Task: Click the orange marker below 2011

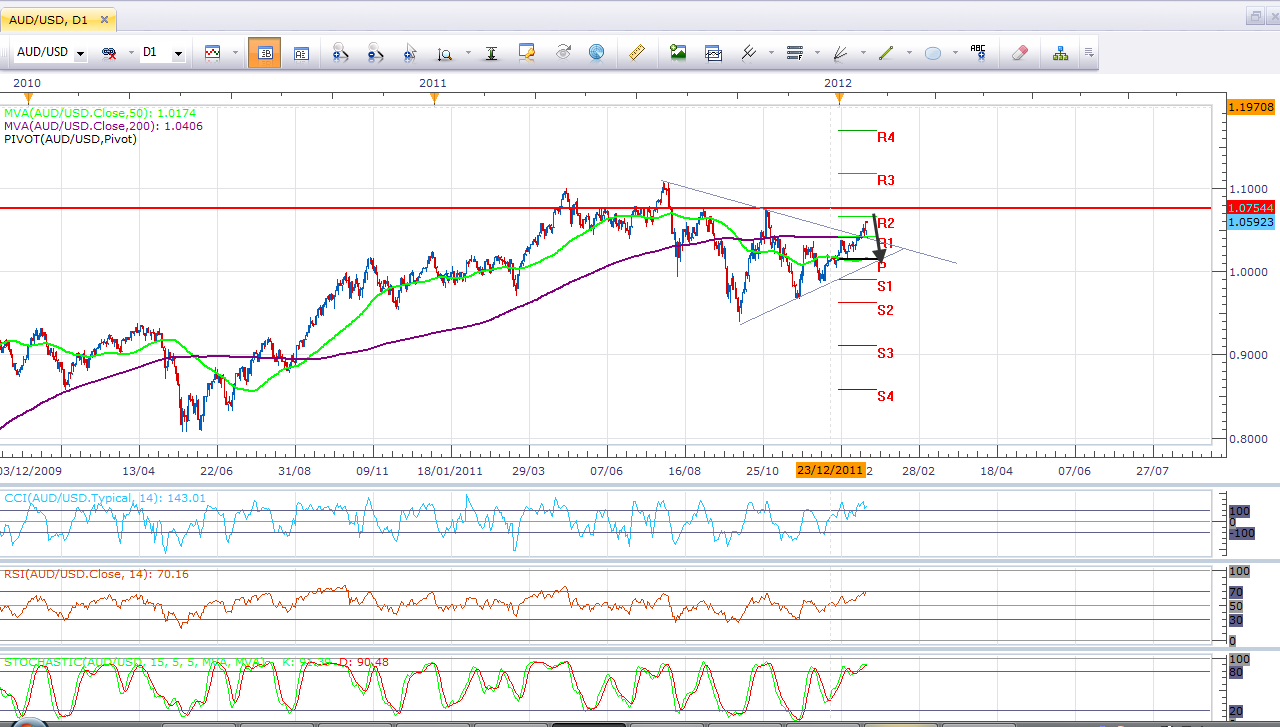Action: (433, 98)
